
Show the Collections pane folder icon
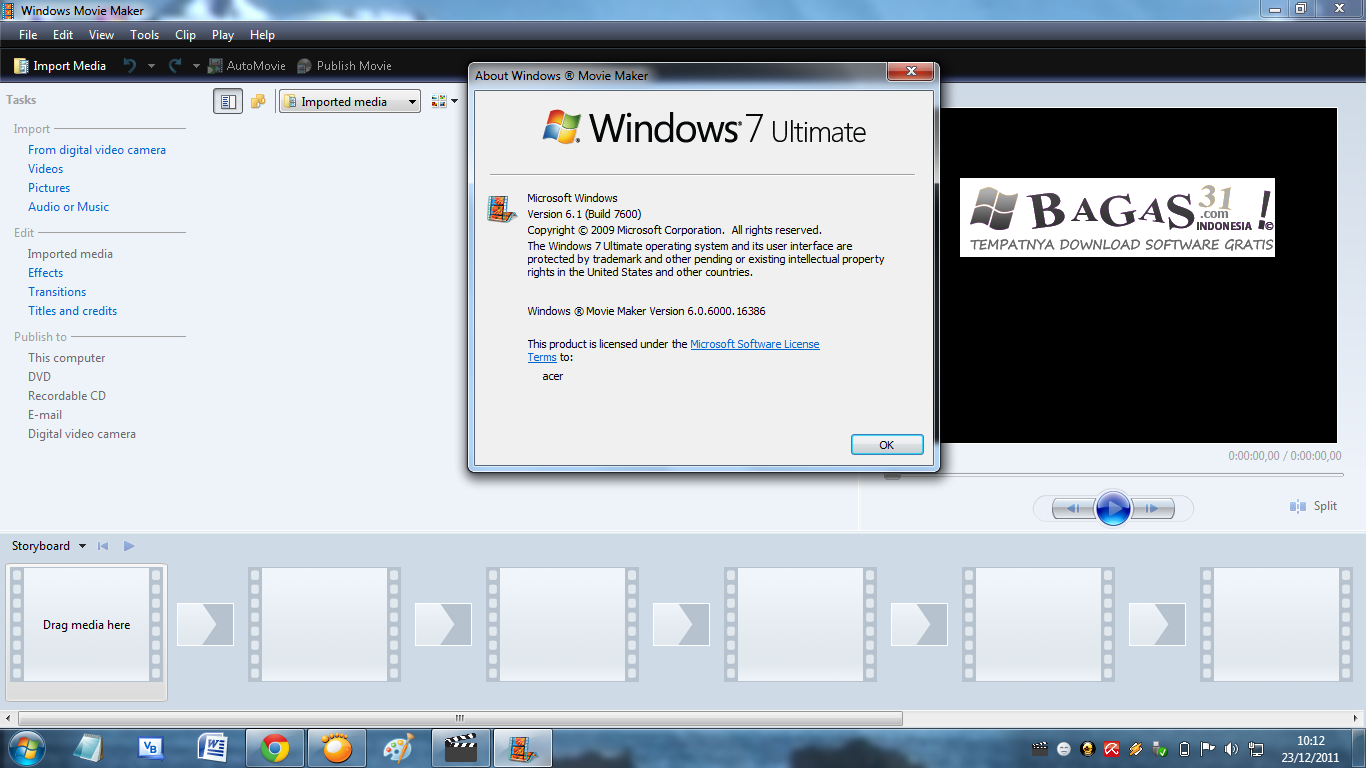258,101
